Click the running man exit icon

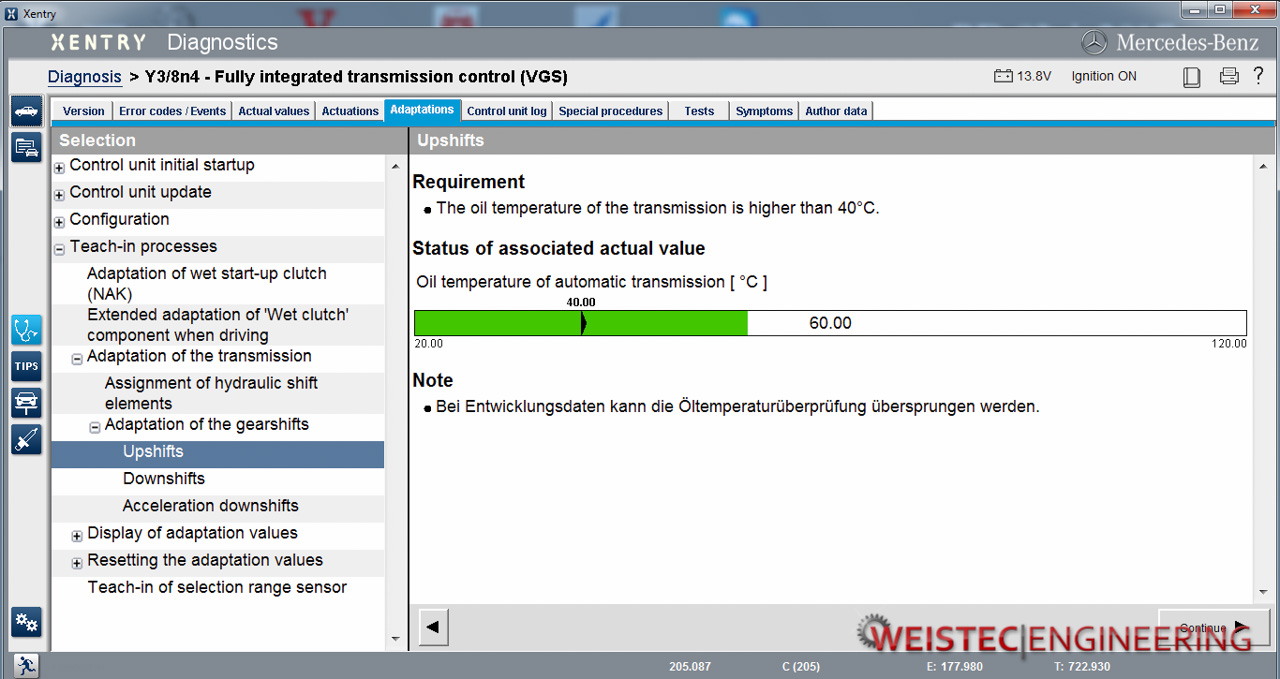coord(26,665)
